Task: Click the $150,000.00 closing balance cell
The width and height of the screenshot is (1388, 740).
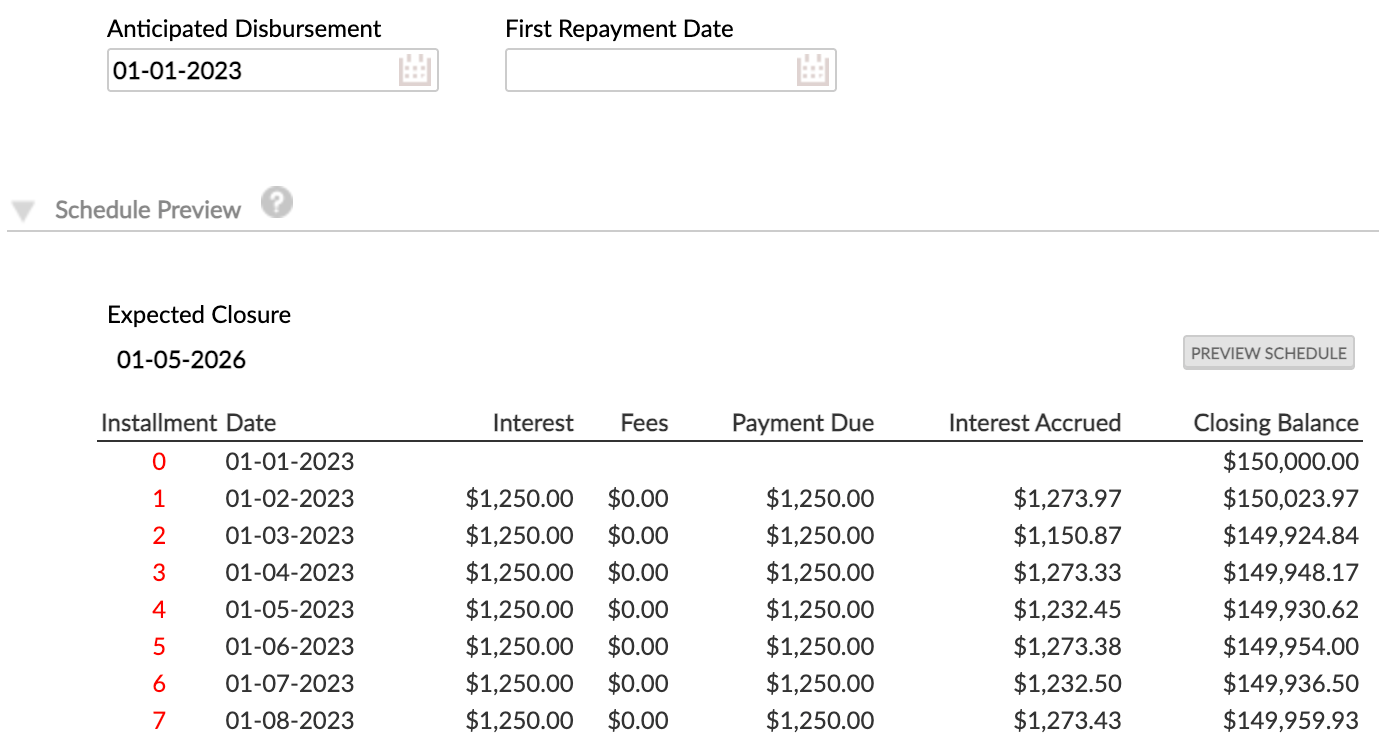Action: click(1290, 462)
